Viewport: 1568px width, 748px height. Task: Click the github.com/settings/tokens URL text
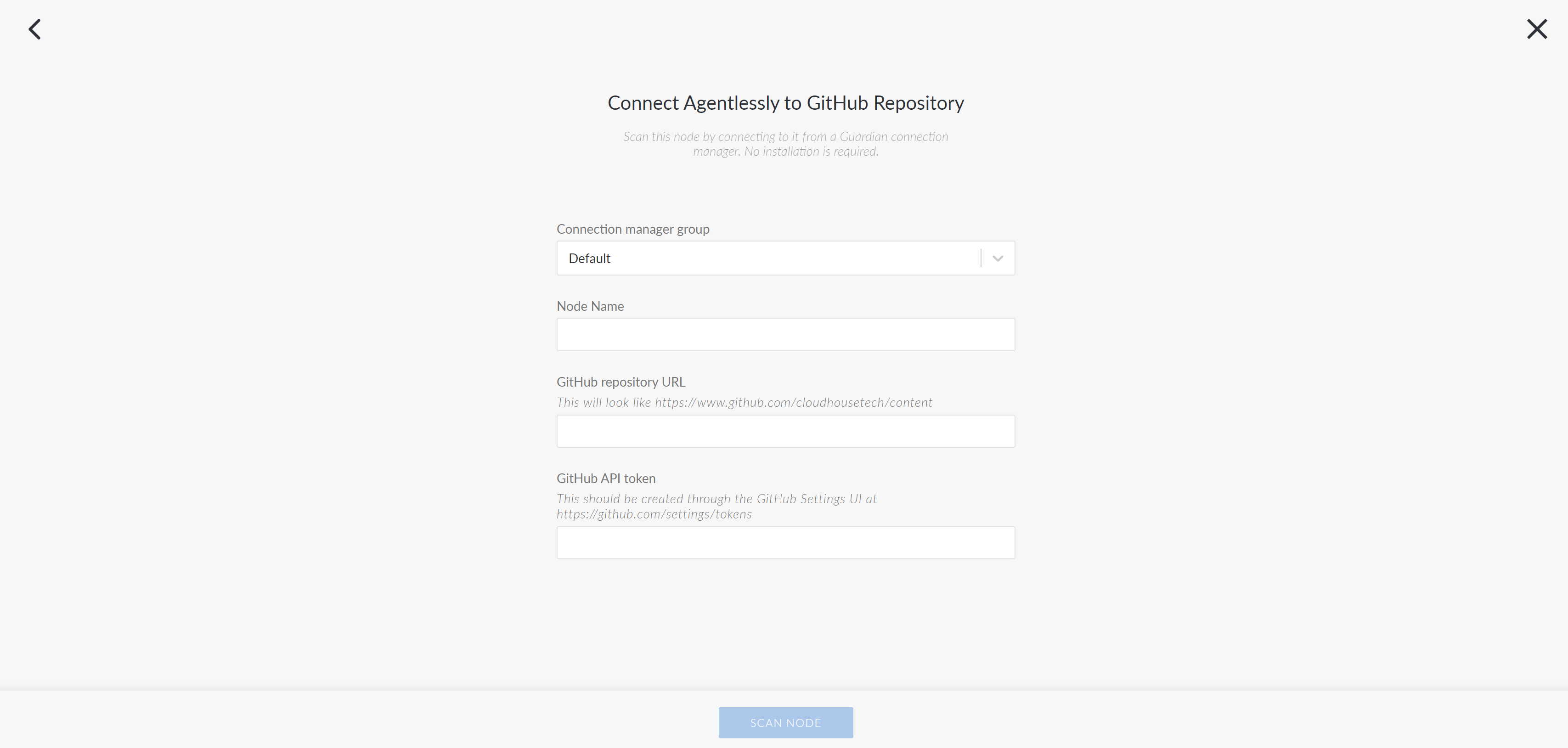[654, 514]
